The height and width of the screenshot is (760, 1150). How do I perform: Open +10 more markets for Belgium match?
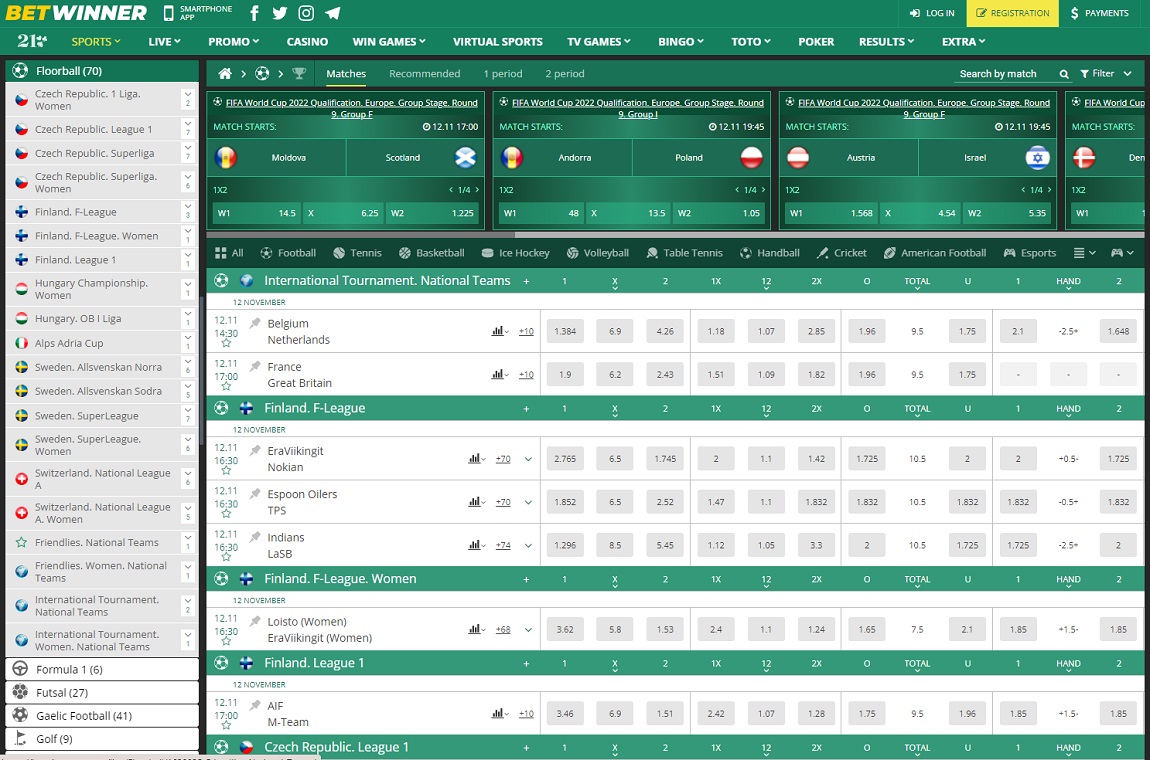[526, 332]
